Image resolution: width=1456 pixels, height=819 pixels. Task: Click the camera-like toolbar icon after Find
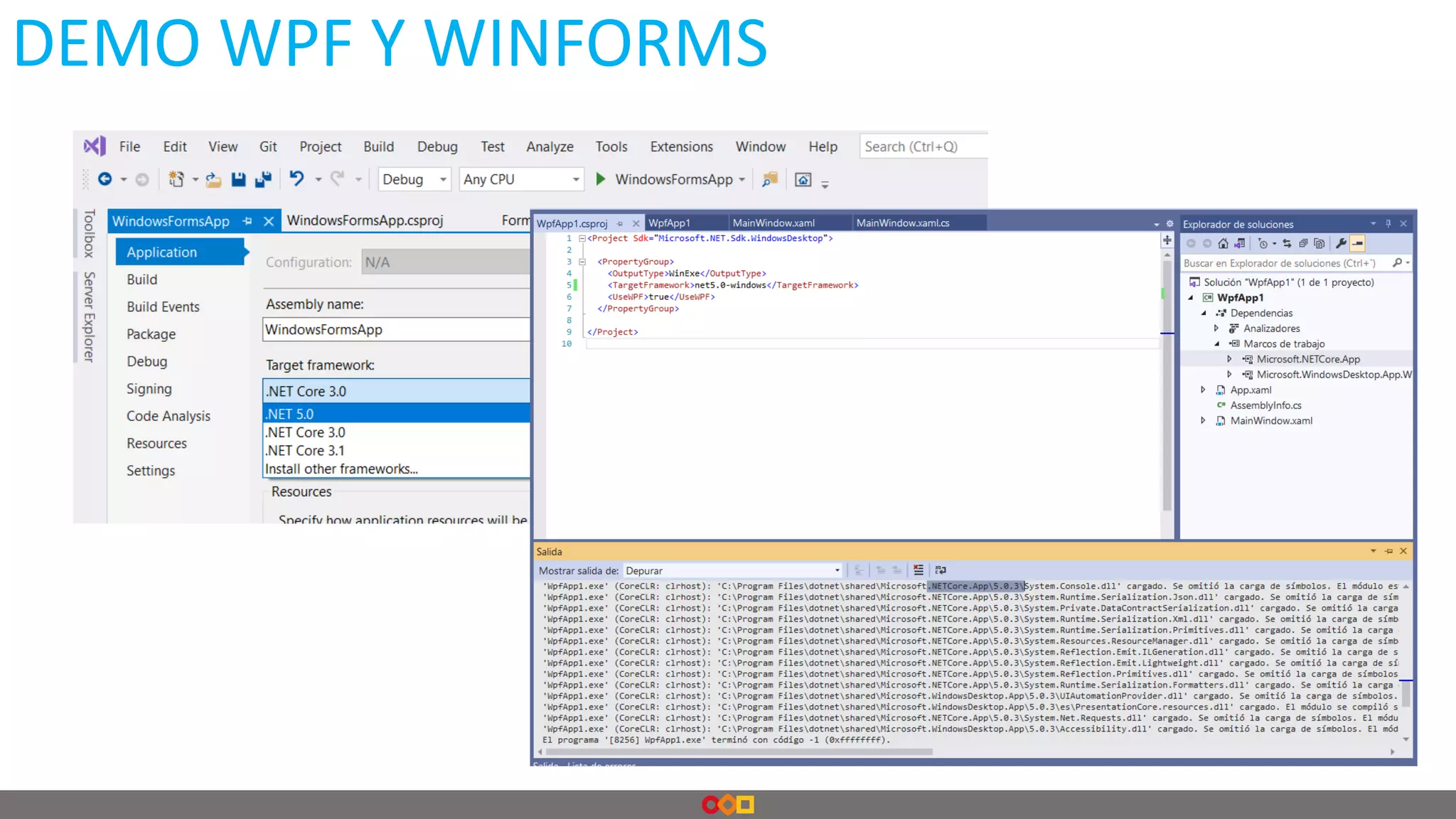point(803,180)
